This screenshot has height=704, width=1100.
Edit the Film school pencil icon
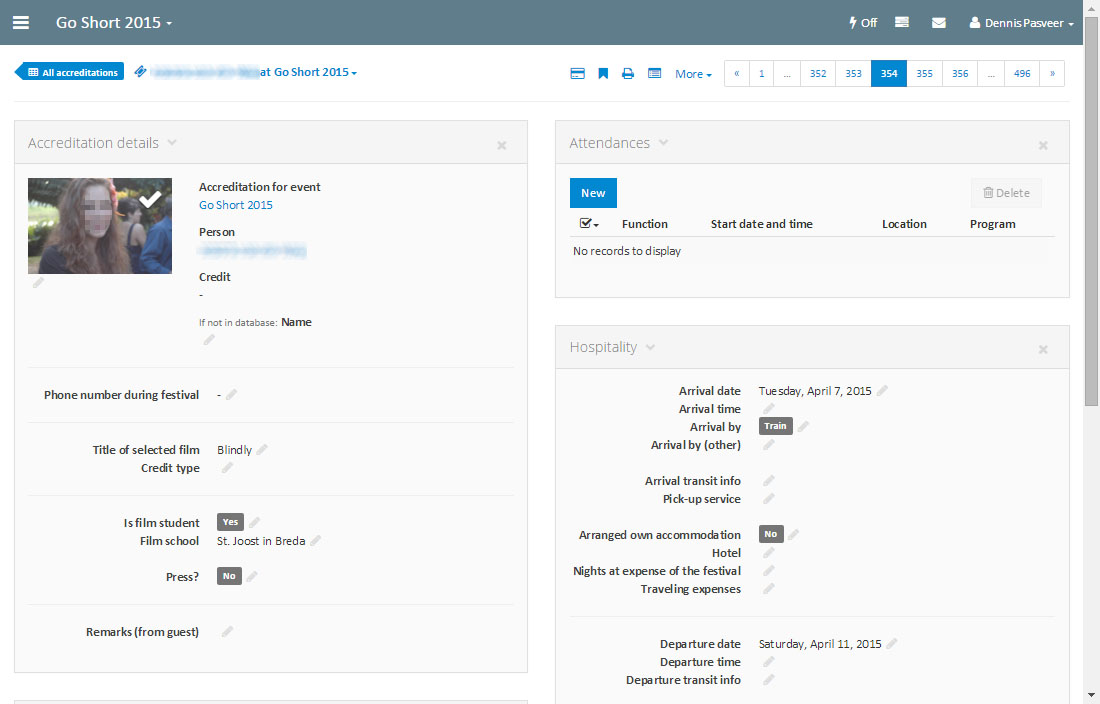[x=315, y=541]
